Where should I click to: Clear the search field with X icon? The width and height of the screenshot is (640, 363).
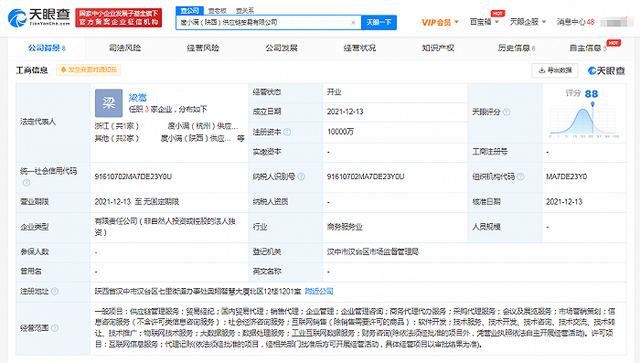pyautogui.click(x=353, y=22)
